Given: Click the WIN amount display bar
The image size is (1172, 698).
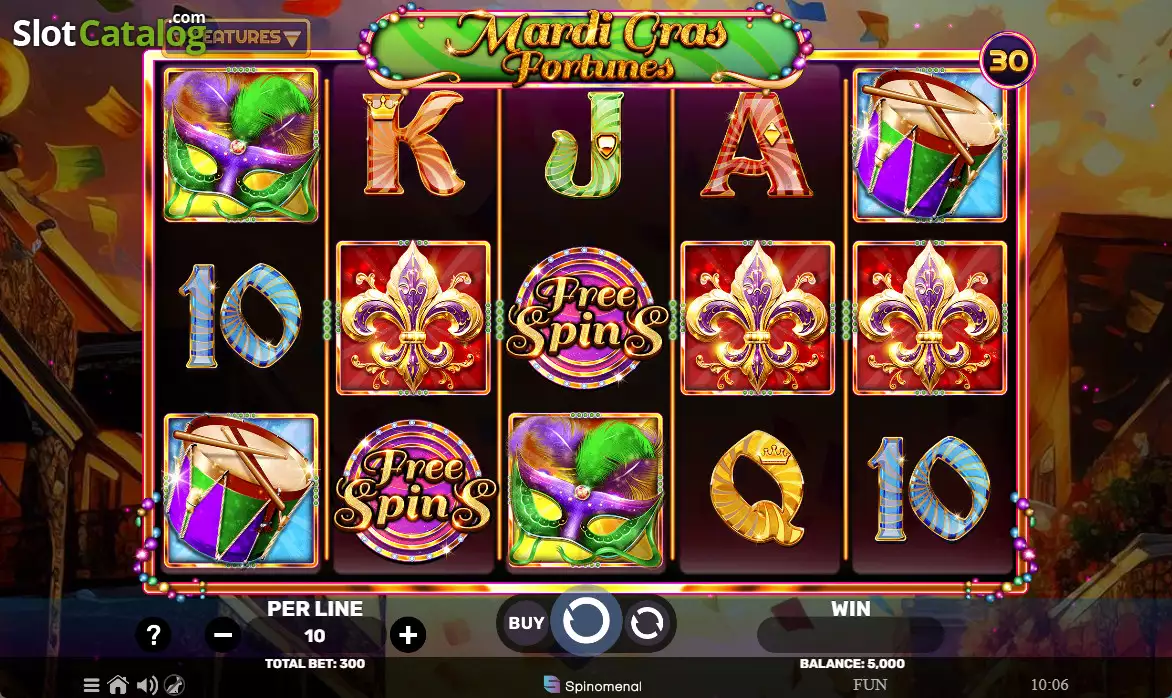Looking at the screenshot, I should point(850,636).
